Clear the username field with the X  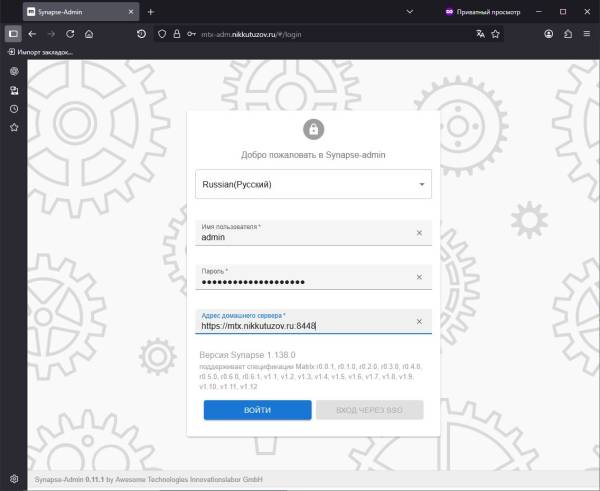(419, 233)
